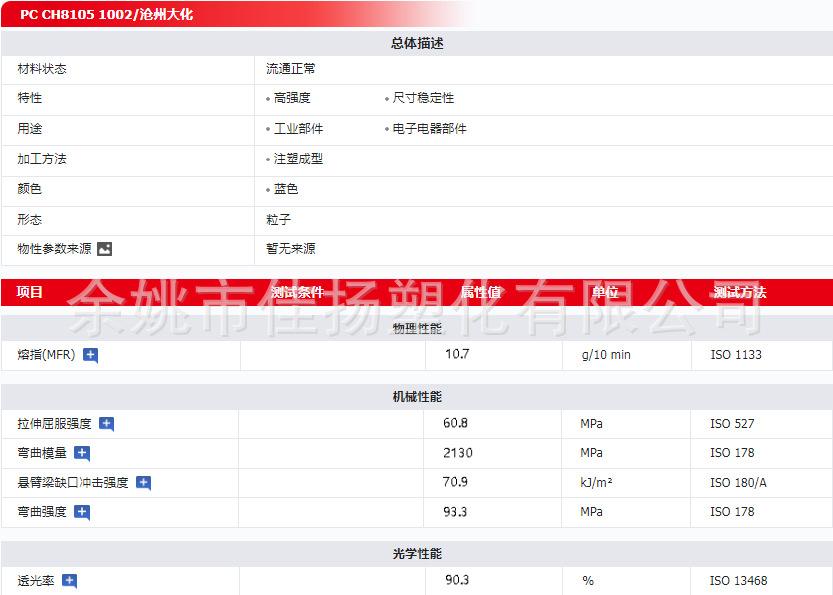Click plus icon next to 悬臂梁缺口冲击强度
The image size is (833, 595).
coord(143,482)
